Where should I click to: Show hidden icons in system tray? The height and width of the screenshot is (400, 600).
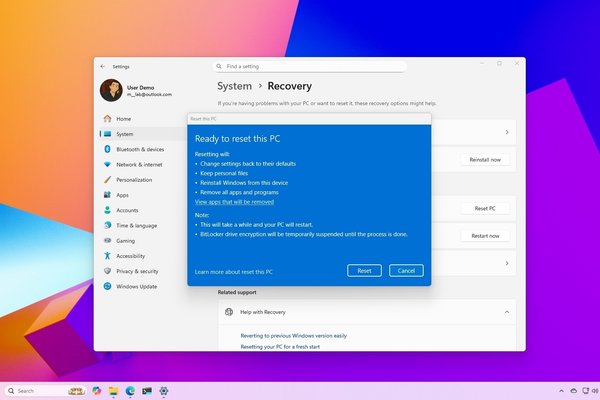click(x=561, y=391)
